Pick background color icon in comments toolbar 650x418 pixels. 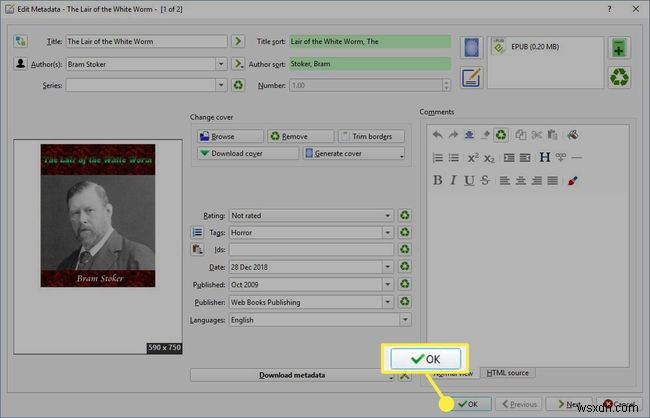click(572, 135)
